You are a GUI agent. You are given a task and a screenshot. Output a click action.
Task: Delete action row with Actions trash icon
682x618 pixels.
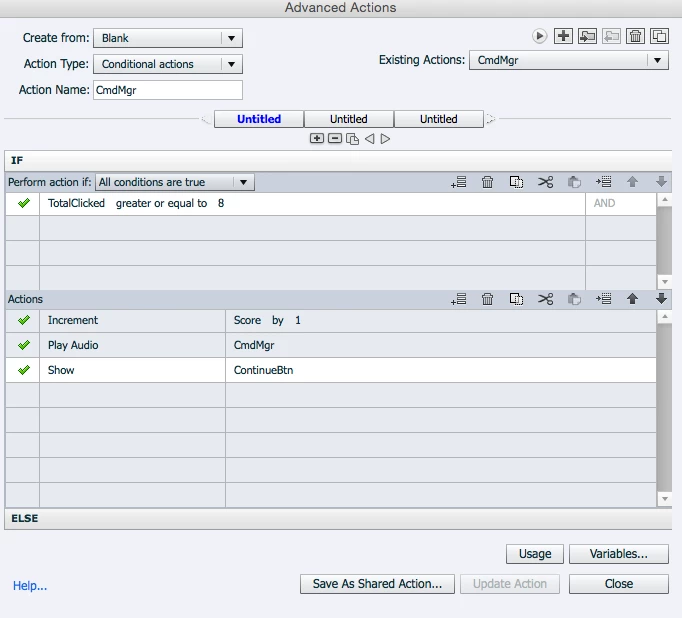point(488,299)
